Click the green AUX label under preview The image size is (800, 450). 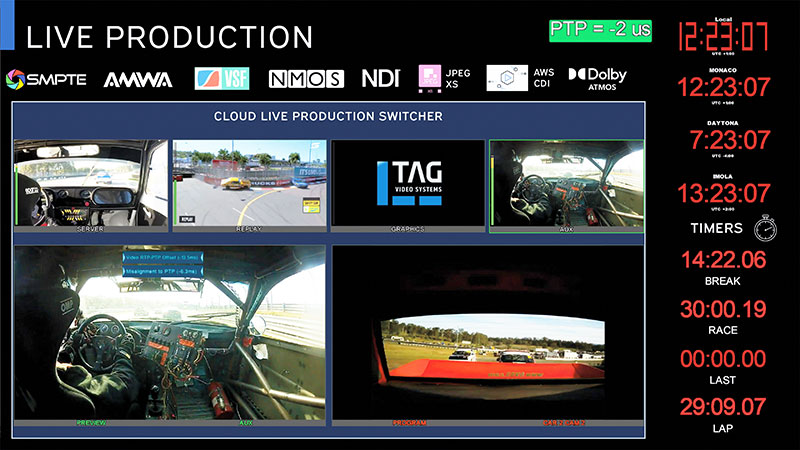pyautogui.click(x=246, y=423)
